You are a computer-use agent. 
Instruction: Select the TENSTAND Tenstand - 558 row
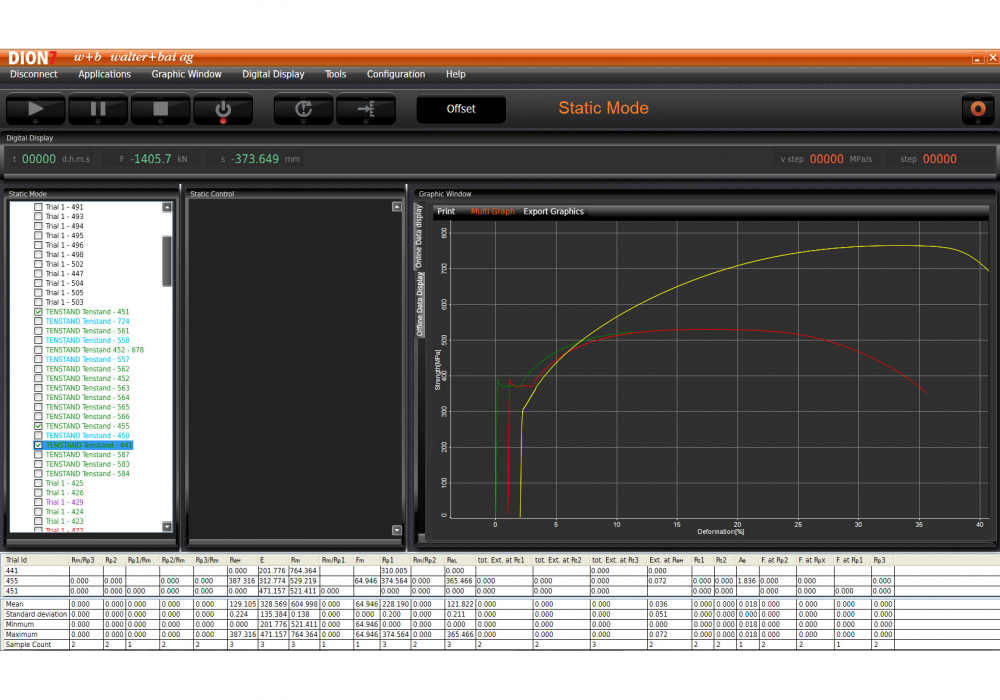(x=87, y=340)
